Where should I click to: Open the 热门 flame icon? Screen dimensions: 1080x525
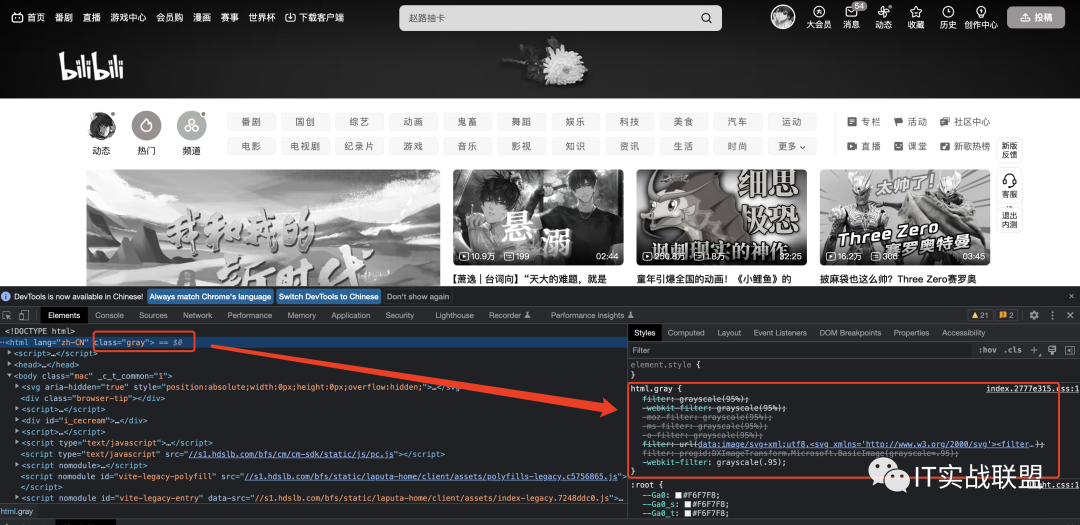click(x=146, y=125)
